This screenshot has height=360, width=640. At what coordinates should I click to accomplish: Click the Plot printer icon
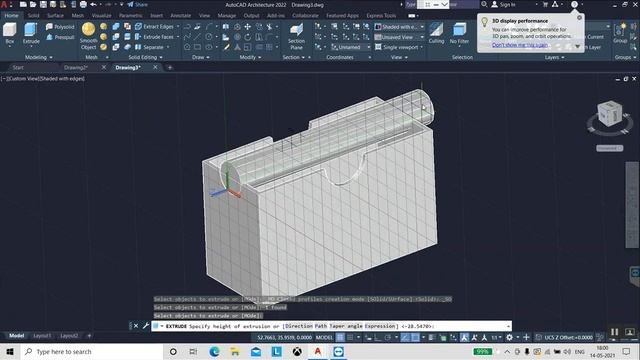[x=83, y=4]
